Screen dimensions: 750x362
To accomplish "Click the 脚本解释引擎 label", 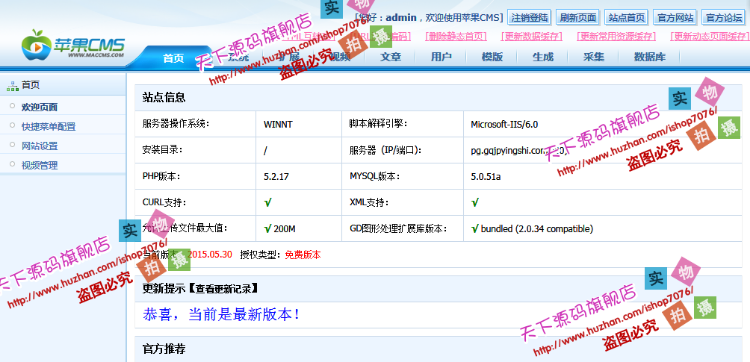I will click(x=378, y=124).
